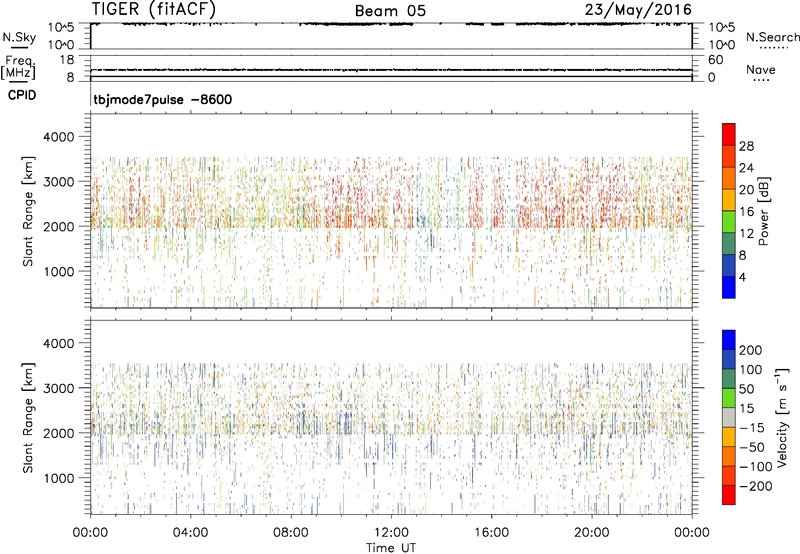Click the 'Slant Range [km]' label of Velocity panel

point(28,418)
